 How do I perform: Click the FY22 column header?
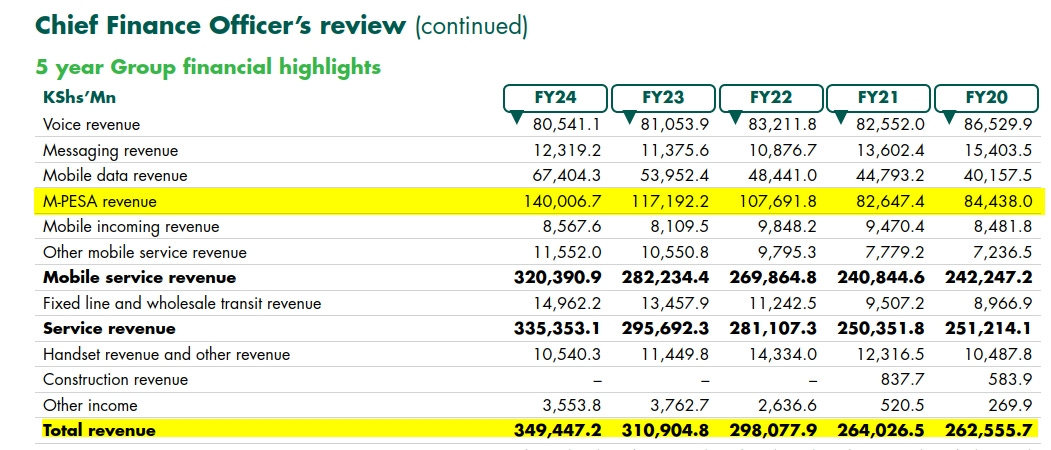coord(771,98)
